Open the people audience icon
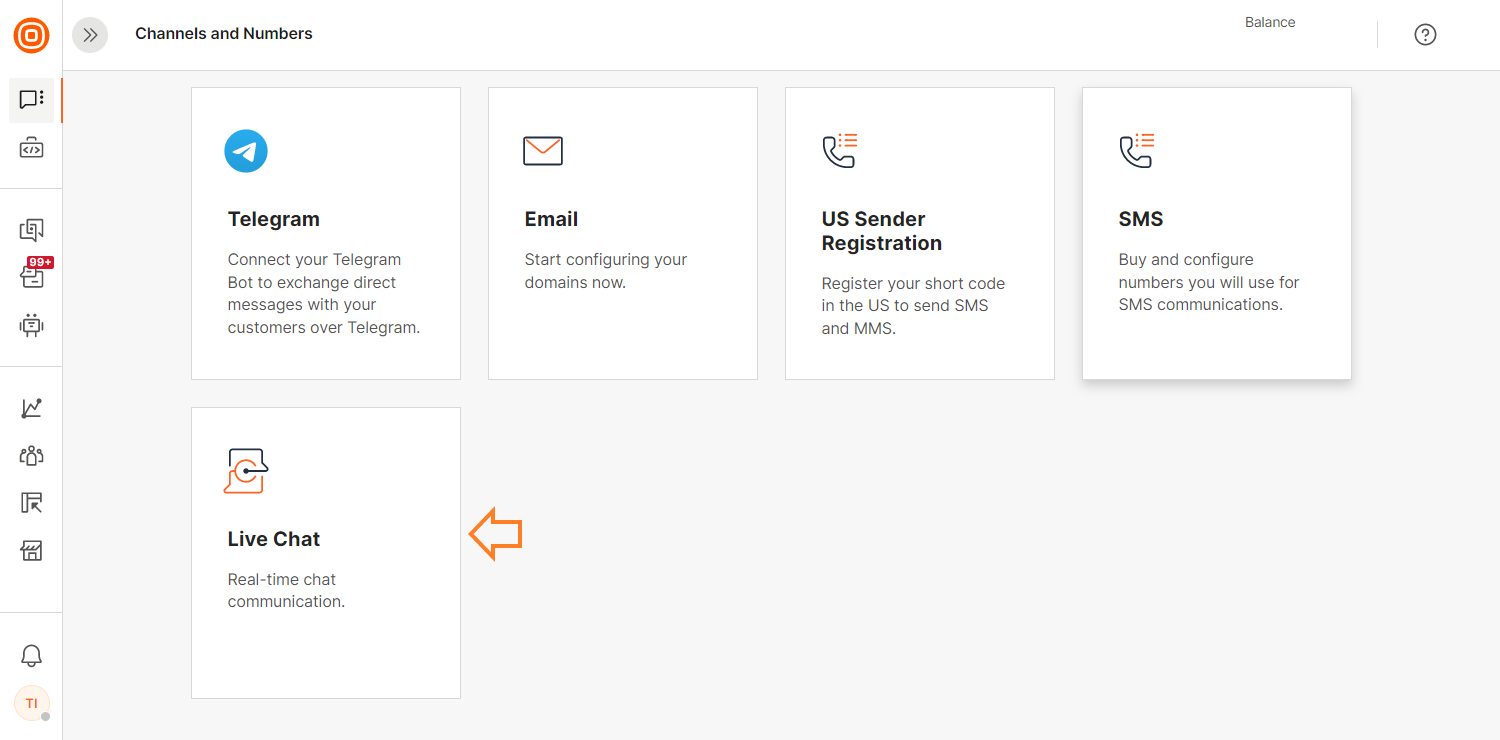Screen dimensions: 1500x740 31,456
